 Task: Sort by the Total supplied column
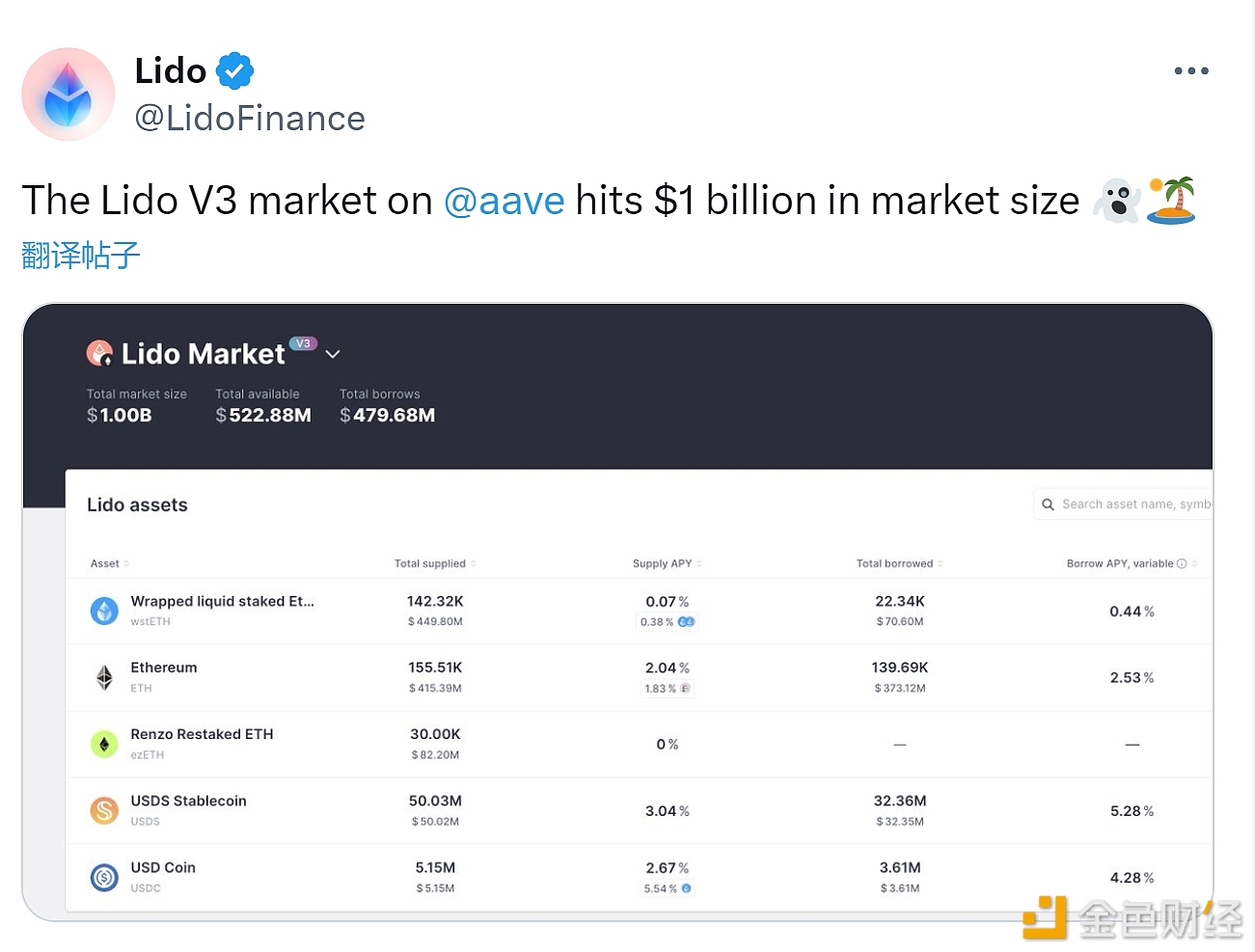tap(435, 563)
